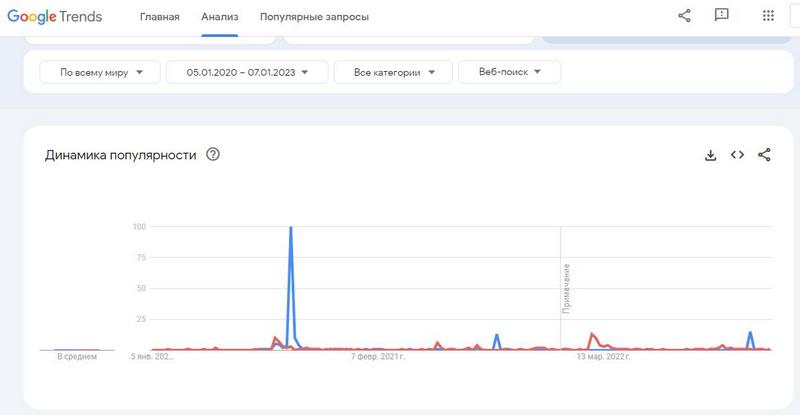Open help for Динамика популярности
This screenshot has height=415, width=800.
pos(212,155)
